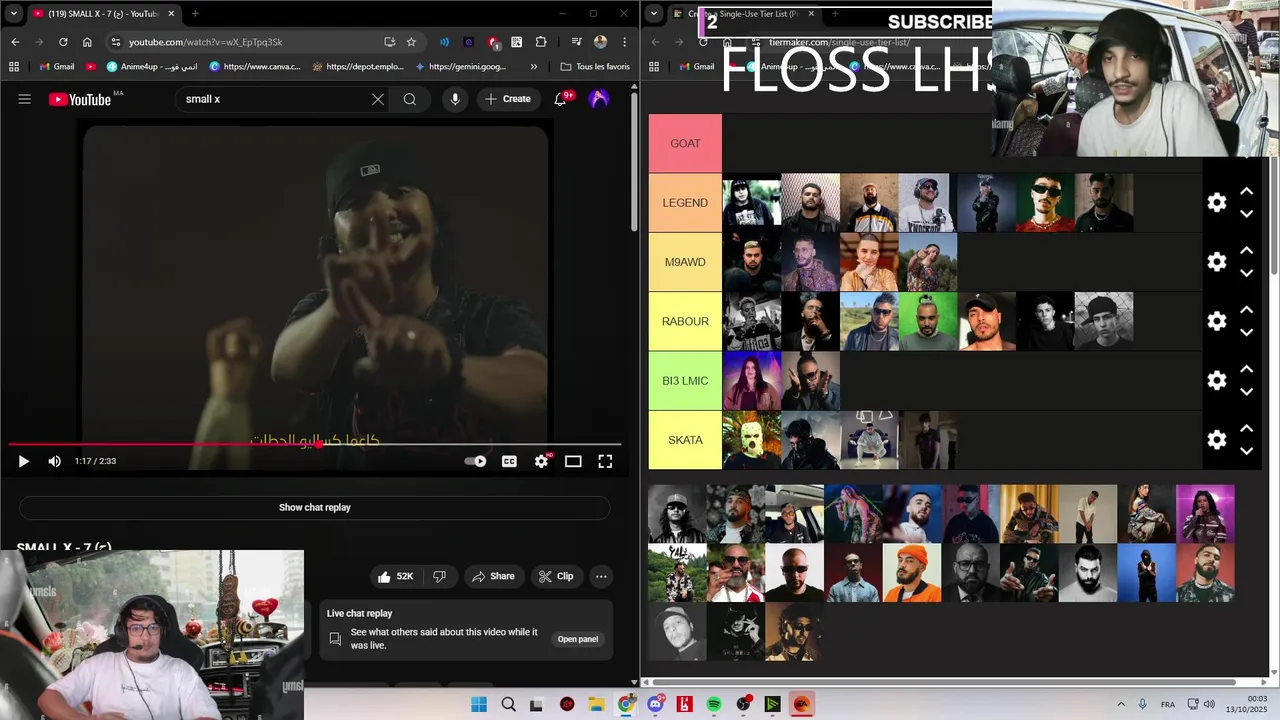Open the Anime4up bookmark
The image size is (1280, 720).
[152, 67]
